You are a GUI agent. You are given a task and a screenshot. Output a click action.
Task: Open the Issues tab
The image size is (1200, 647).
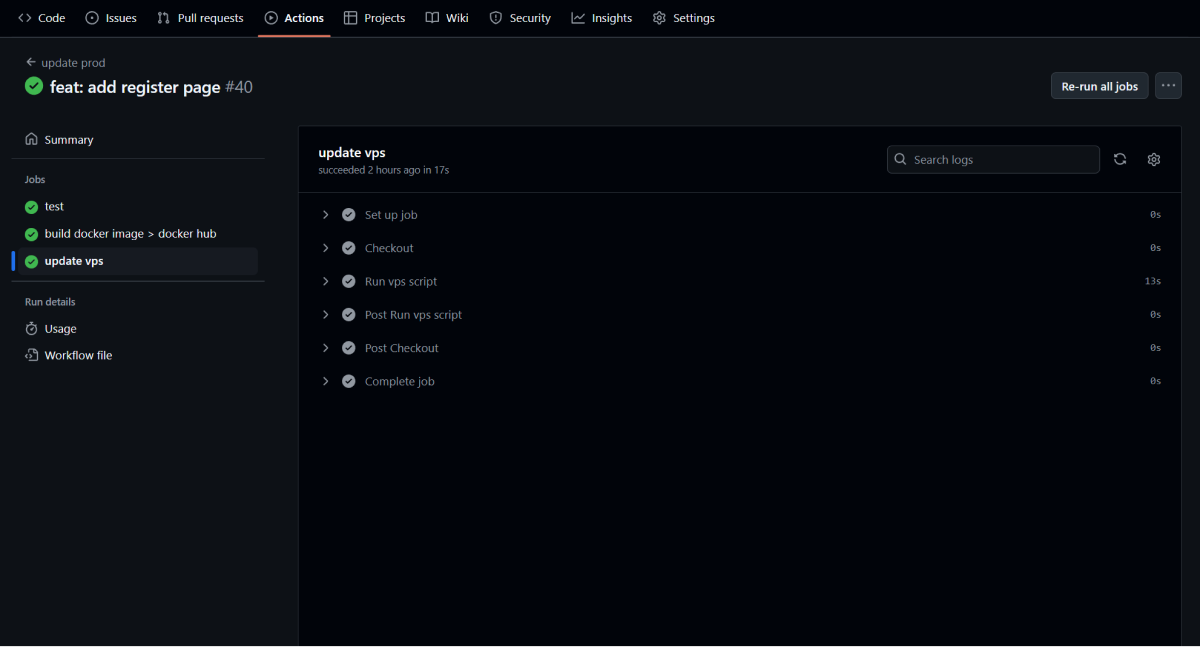click(110, 17)
